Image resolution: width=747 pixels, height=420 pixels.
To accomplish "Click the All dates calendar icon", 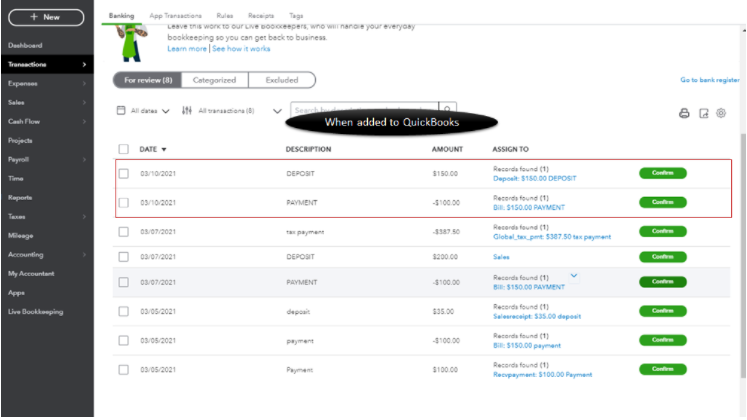I will [121, 110].
